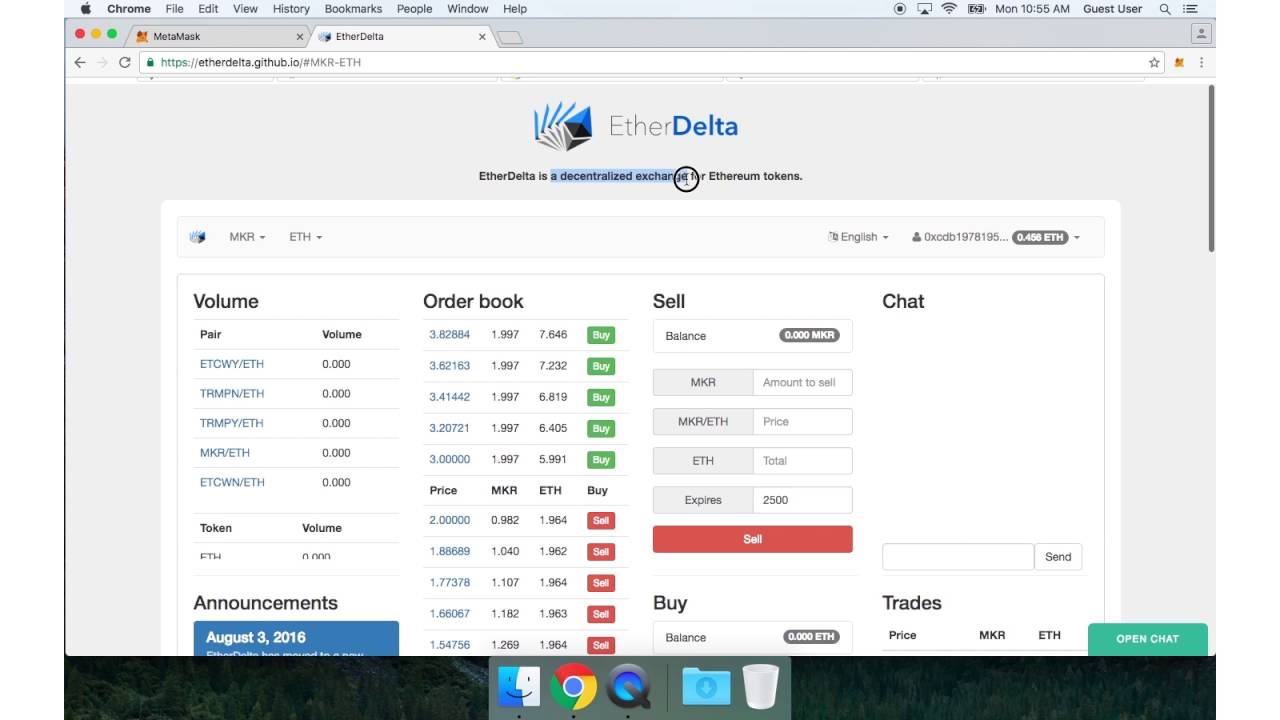
Task: Open the Notification Center icon
Action: coord(1190,9)
